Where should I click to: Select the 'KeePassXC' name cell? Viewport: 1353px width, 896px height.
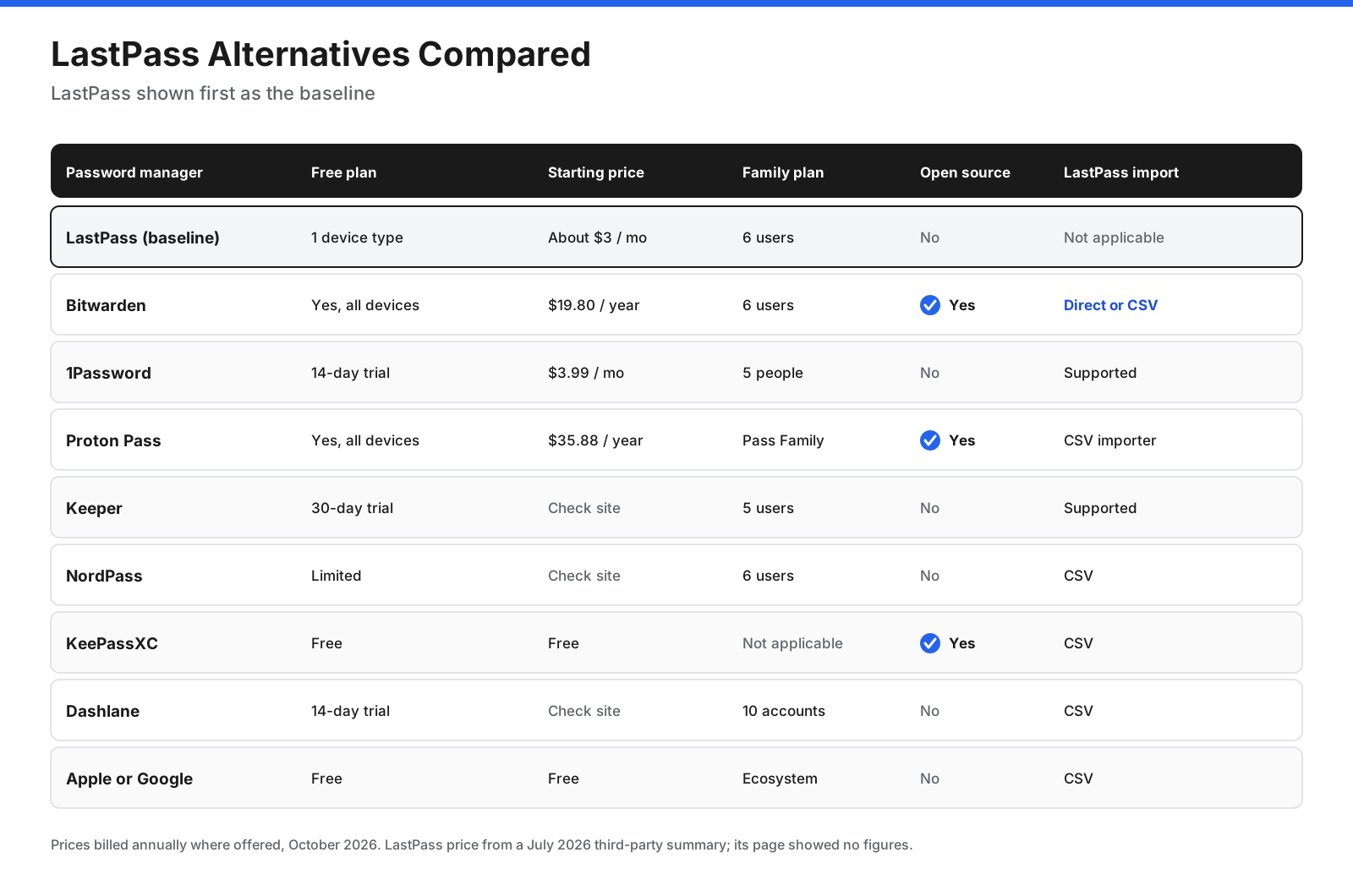[x=112, y=643]
